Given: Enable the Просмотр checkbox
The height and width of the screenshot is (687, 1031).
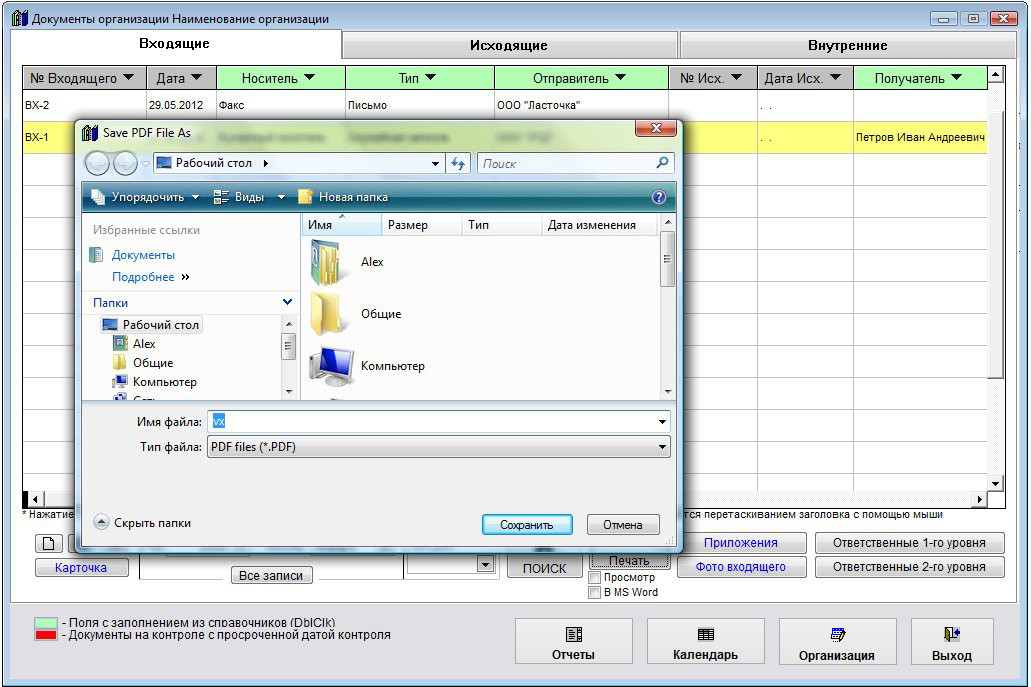Looking at the screenshot, I should click(x=595, y=578).
